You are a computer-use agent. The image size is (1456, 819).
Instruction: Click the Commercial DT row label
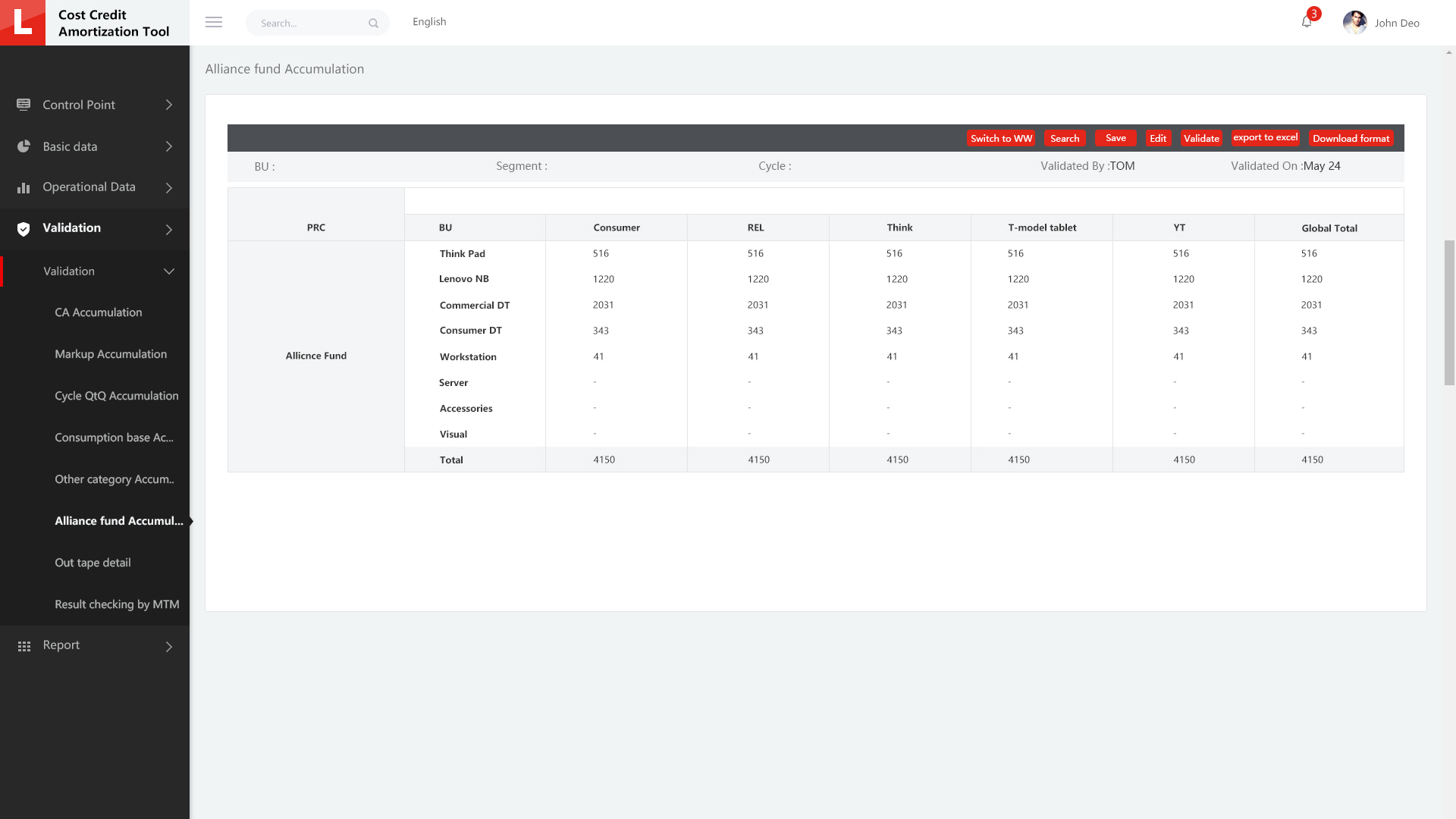click(475, 305)
